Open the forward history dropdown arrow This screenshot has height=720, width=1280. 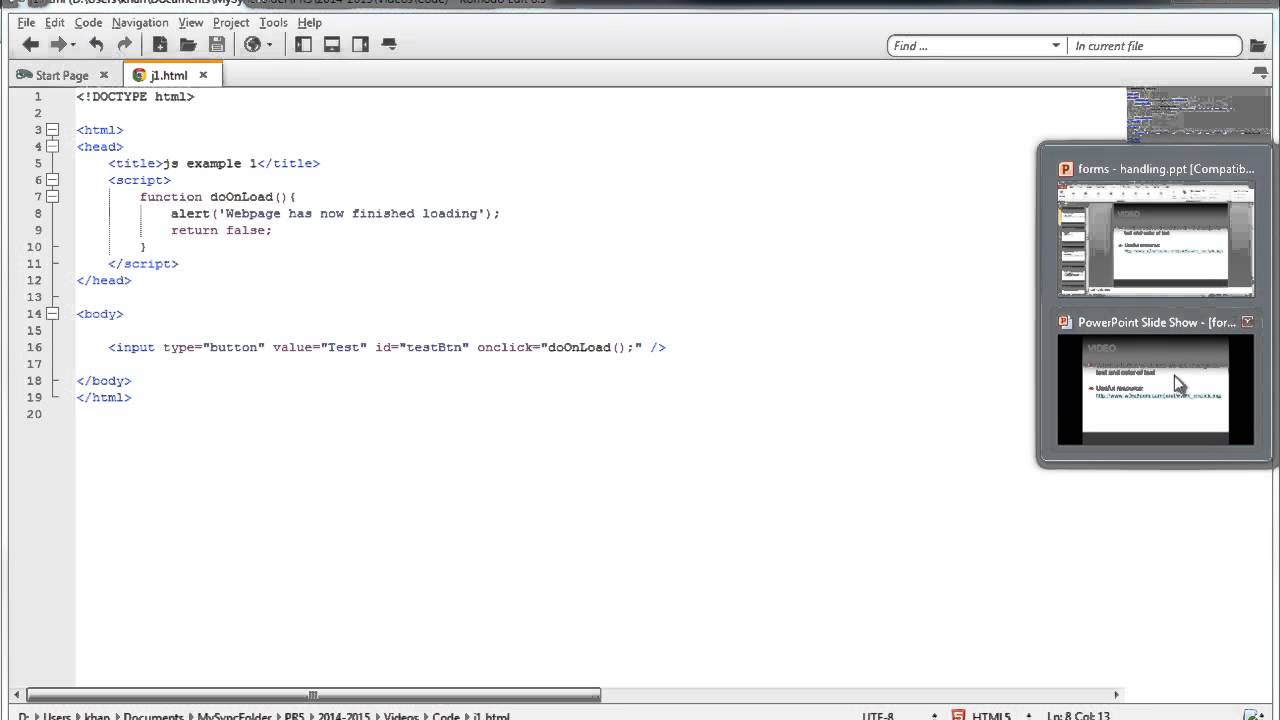[73, 45]
